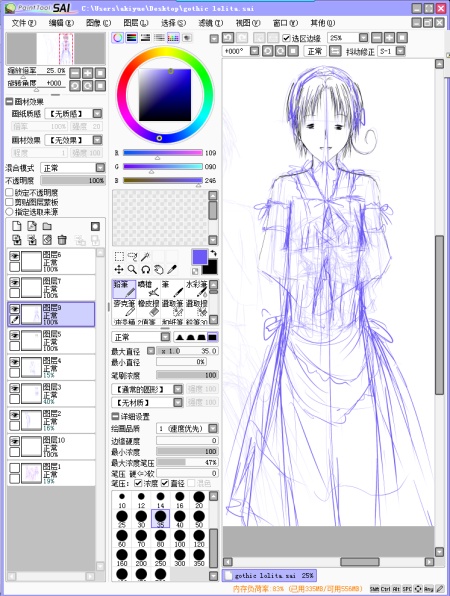Open the 编辑 menu
450x596 pixels.
point(61,23)
